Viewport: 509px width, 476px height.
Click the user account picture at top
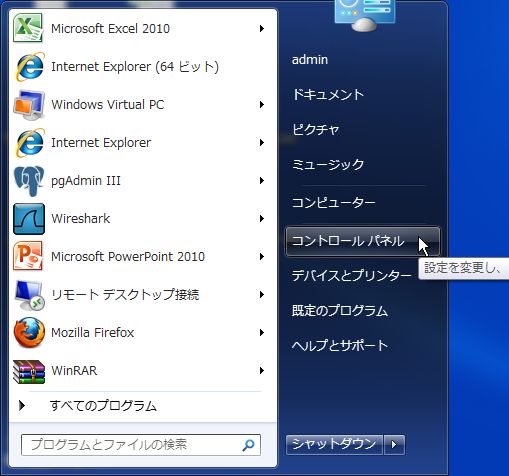click(364, 15)
